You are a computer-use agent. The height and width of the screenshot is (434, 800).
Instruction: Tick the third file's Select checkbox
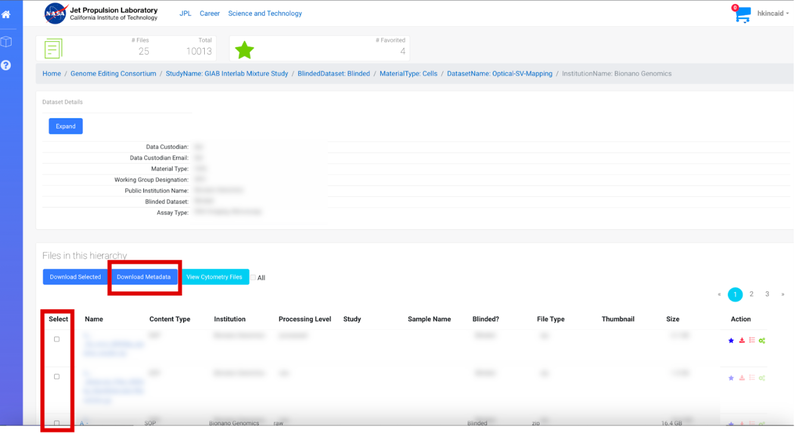point(57,423)
